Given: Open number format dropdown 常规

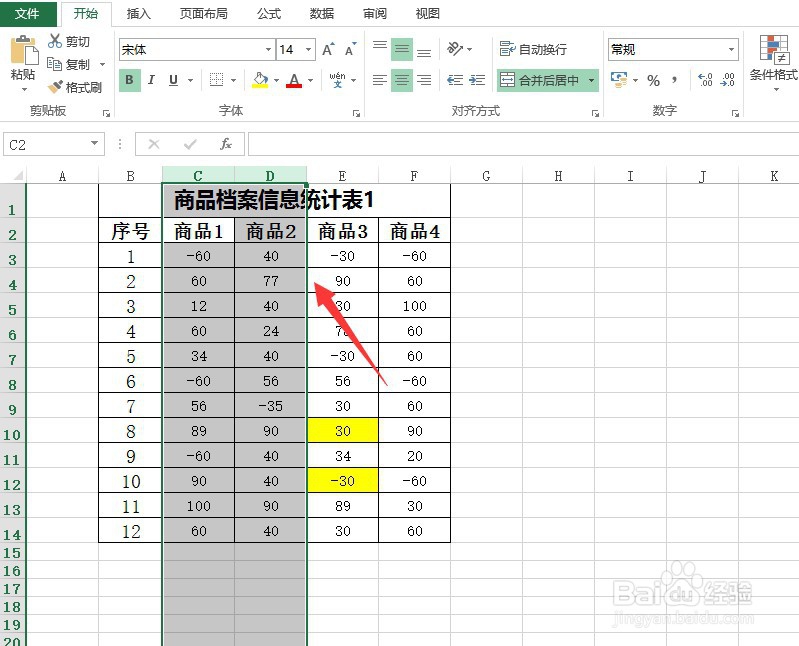Looking at the screenshot, I should point(731,49).
